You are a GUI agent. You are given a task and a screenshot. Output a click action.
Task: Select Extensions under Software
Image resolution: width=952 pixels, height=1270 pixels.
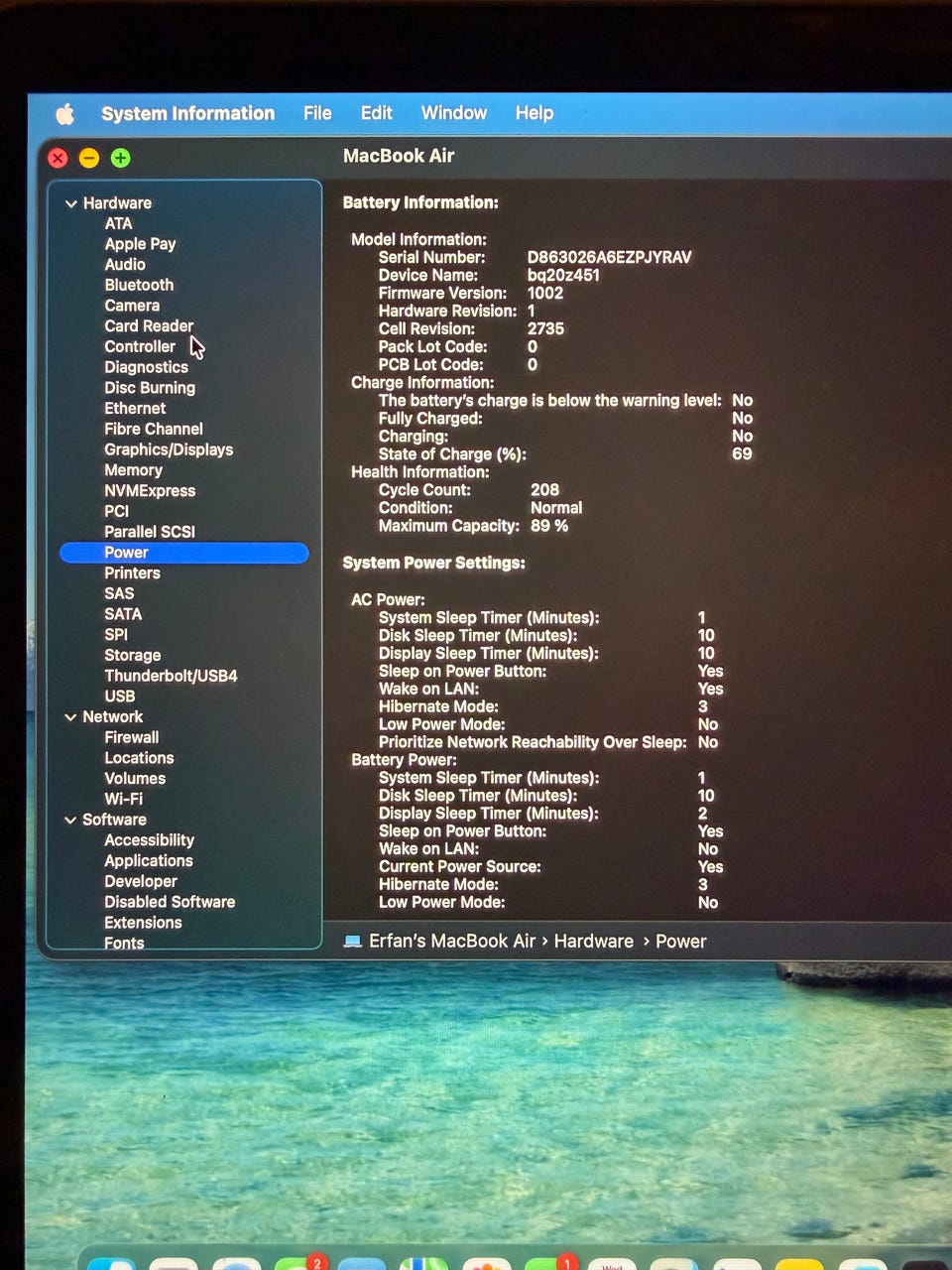pyautogui.click(x=143, y=923)
